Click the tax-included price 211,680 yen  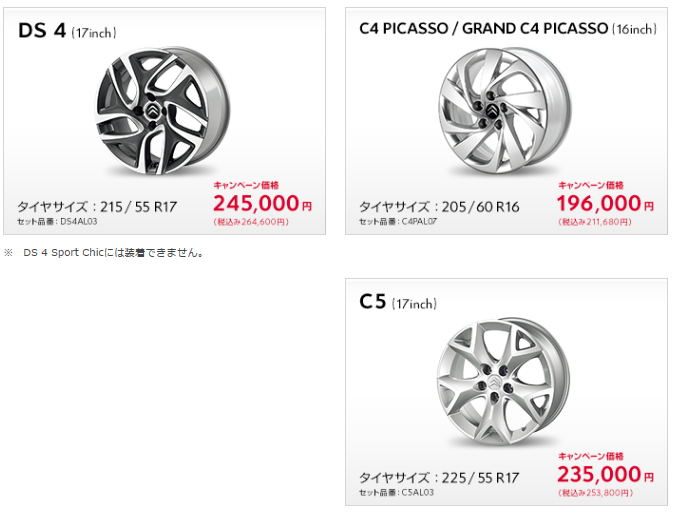[595, 222]
